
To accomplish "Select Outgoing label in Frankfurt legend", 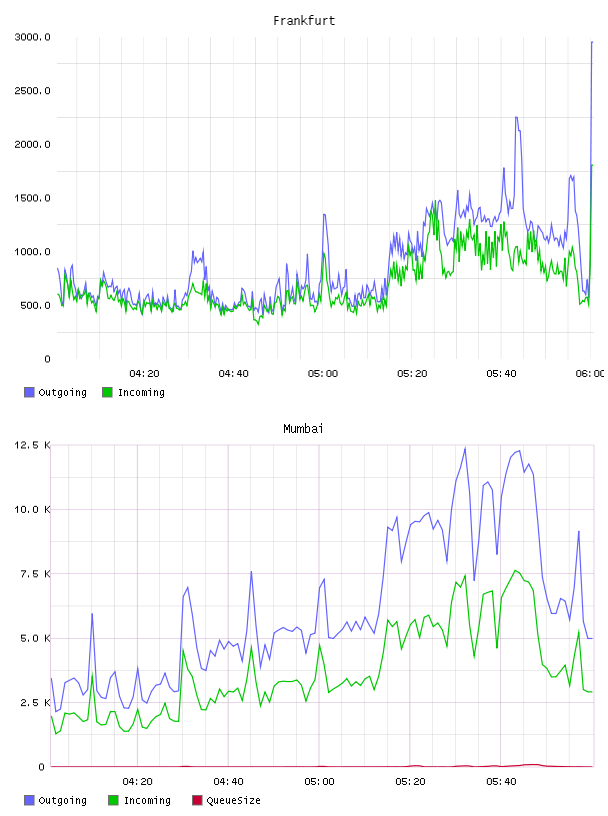I will point(62,393).
